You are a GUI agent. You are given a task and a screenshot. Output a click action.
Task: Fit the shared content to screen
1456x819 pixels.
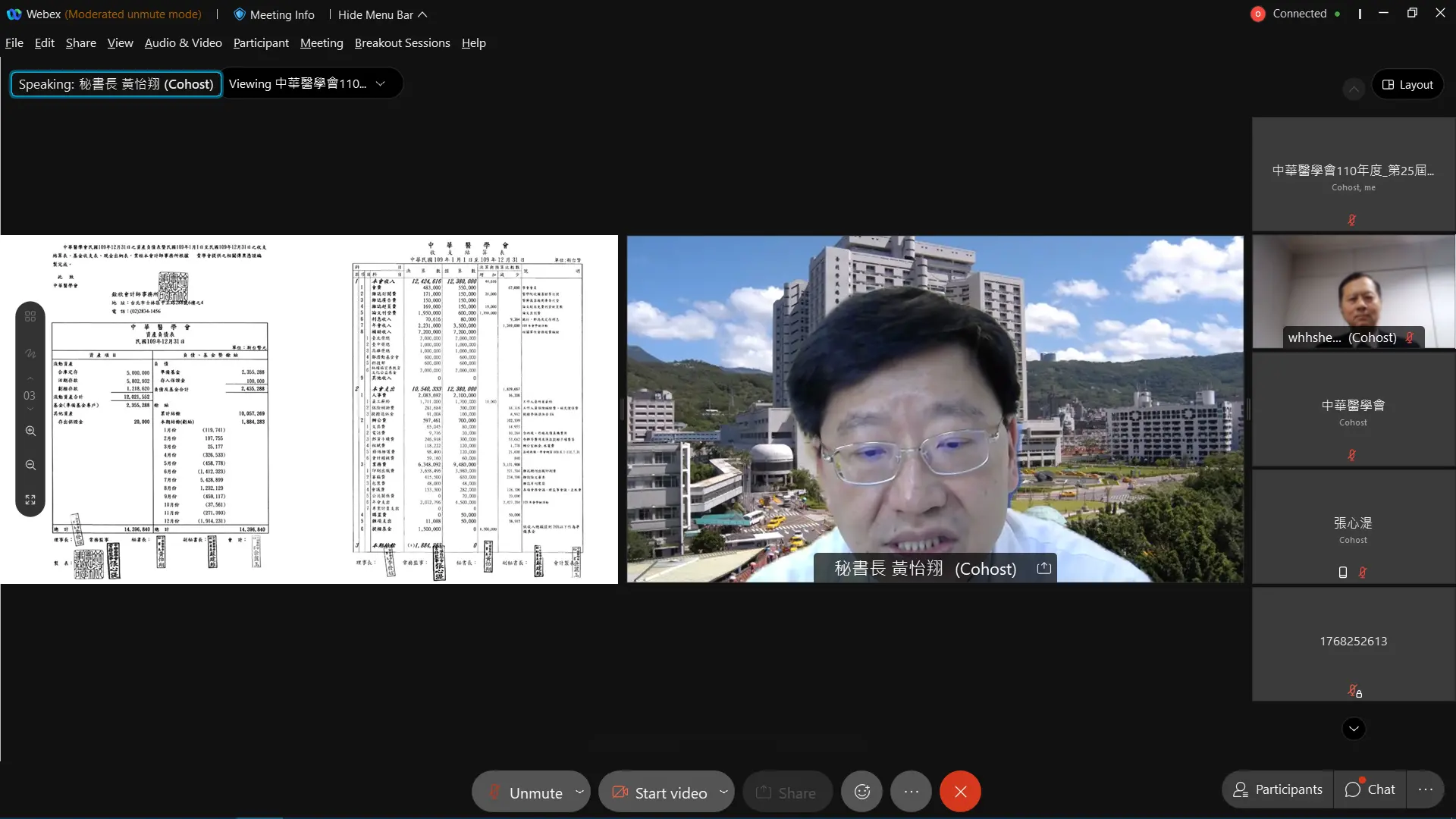click(x=30, y=500)
